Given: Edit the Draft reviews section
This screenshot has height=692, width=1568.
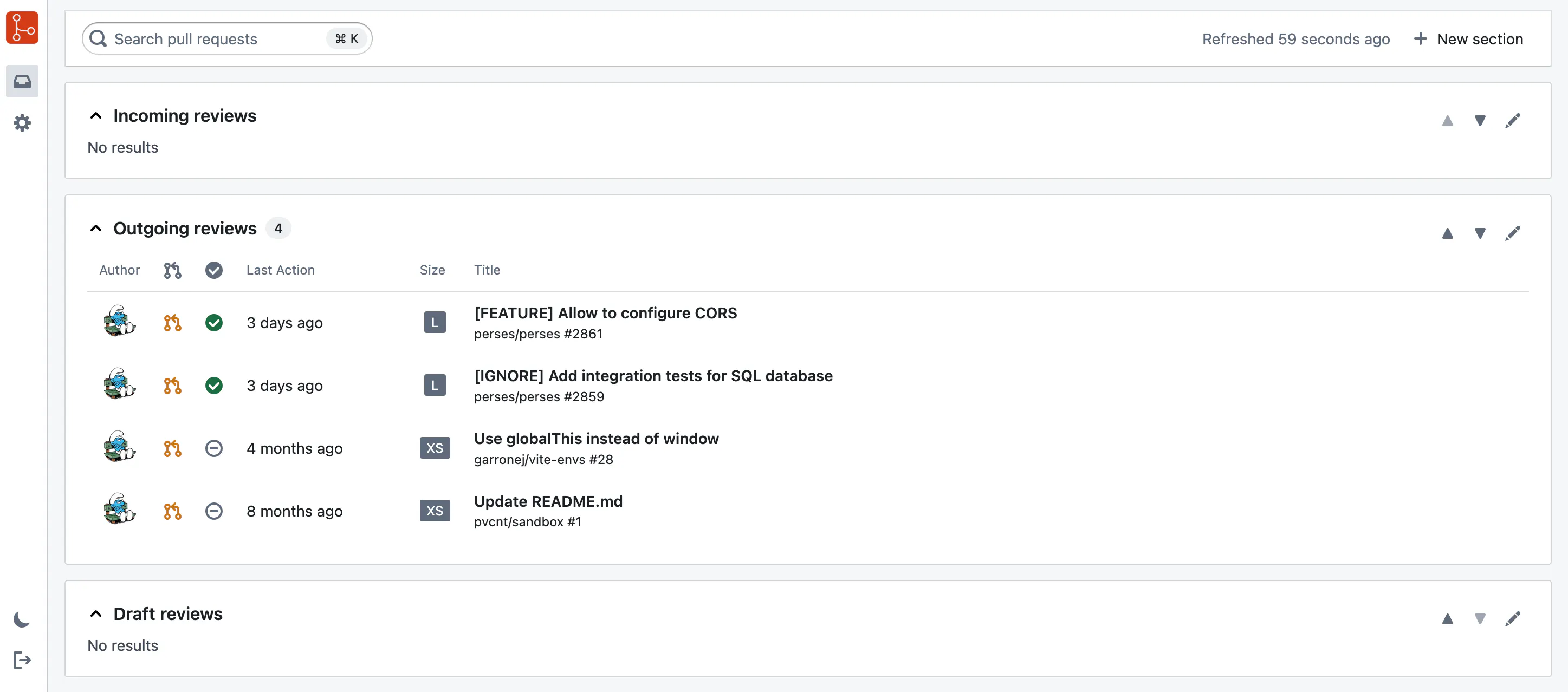Looking at the screenshot, I should coord(1512,619).
